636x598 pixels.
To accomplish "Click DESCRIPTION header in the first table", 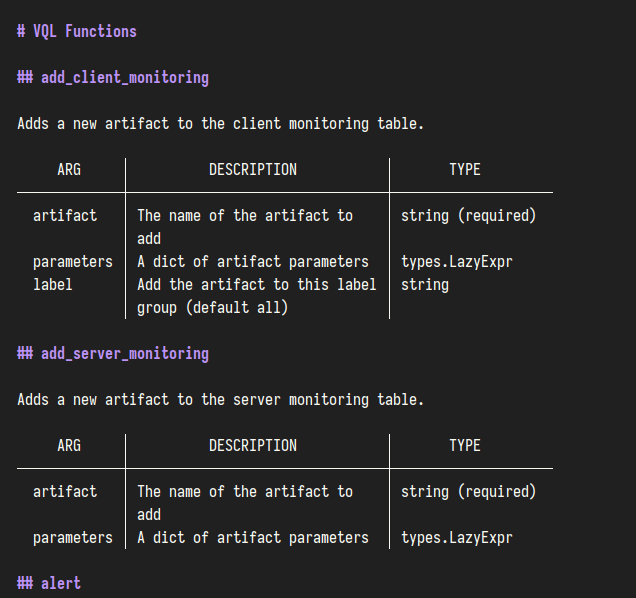I will [x=252, y=170].
